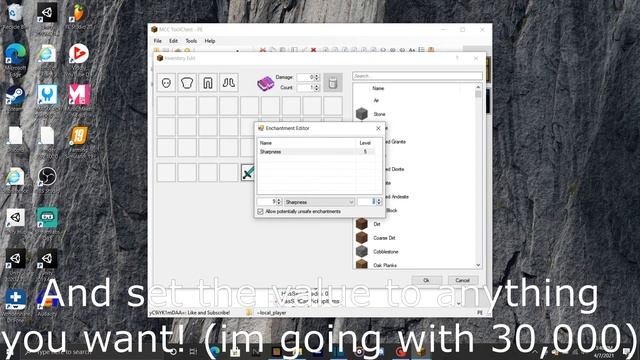Select the chestplate armor slot
Image resolution: width=640 pixels, height=360 pixels.
coord(187,83)
